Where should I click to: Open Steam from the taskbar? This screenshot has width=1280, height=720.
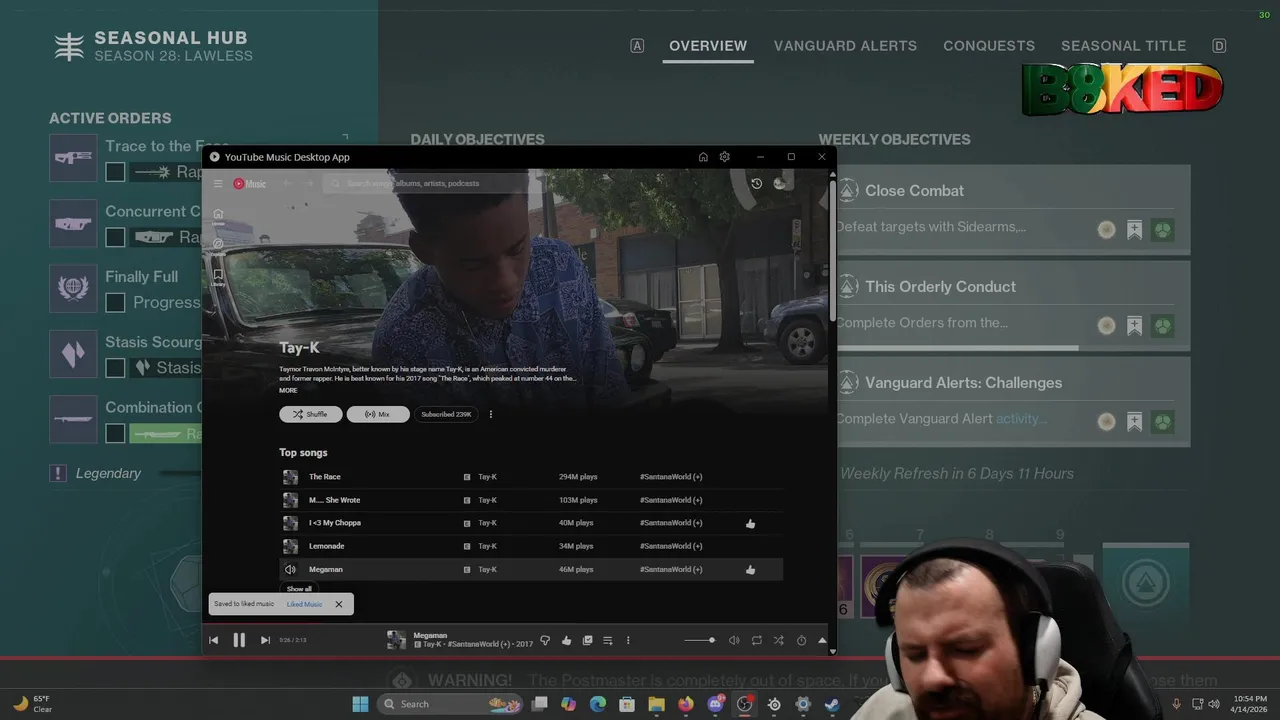pos(832,704)
